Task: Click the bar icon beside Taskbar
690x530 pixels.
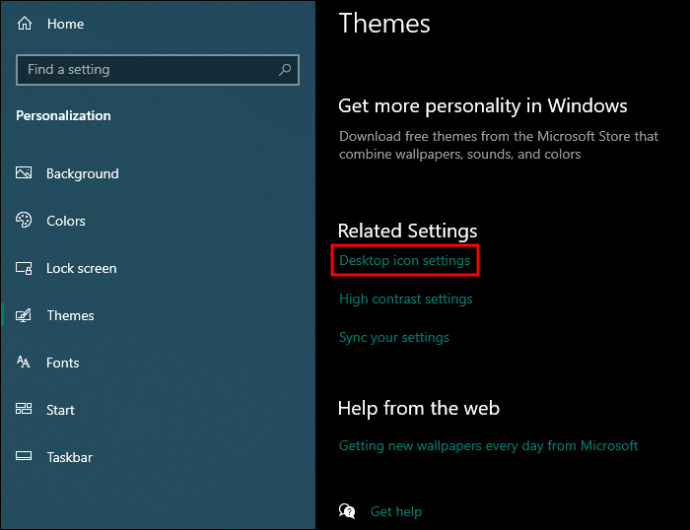Action: [x=24, y=456]
